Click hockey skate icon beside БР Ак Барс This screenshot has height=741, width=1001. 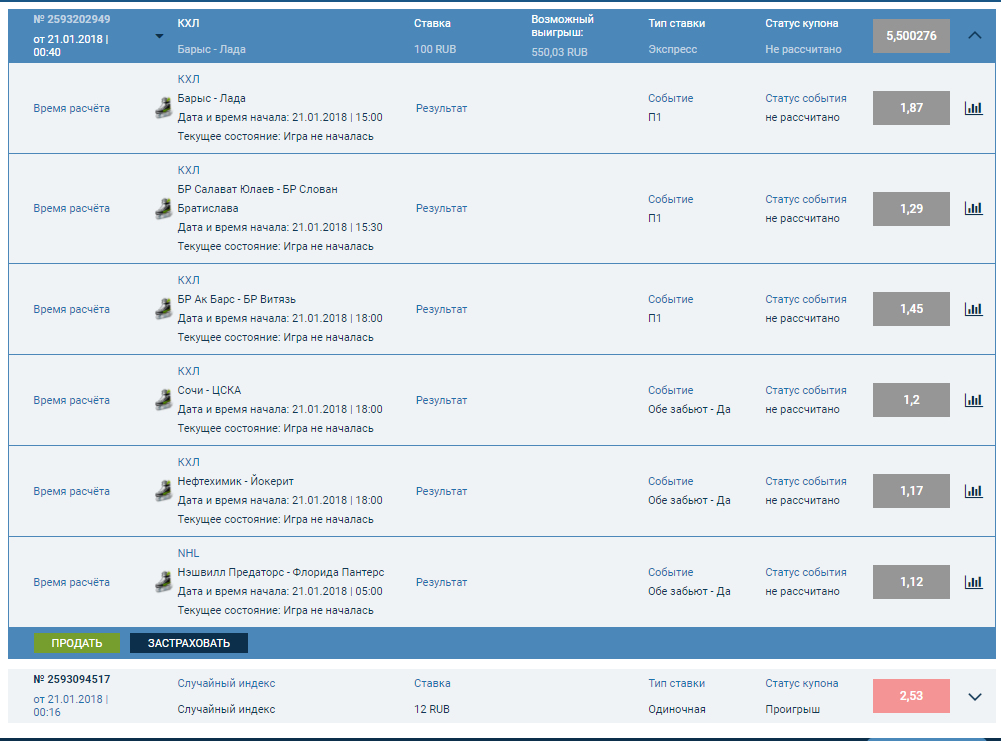pyautogui.click(x=164, y=309)
